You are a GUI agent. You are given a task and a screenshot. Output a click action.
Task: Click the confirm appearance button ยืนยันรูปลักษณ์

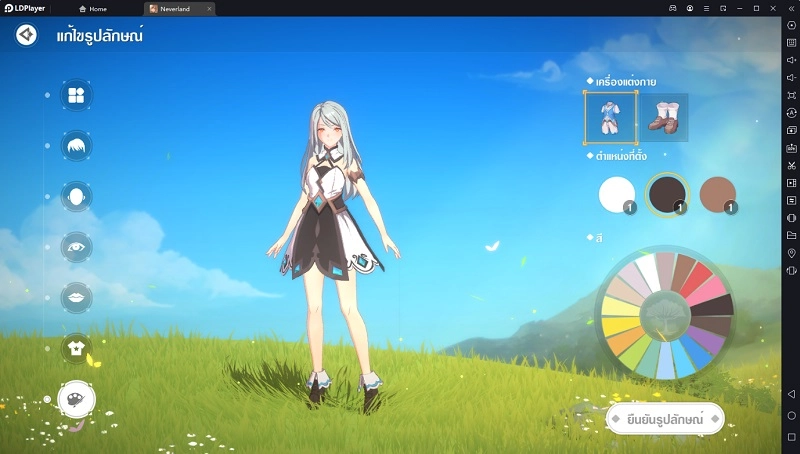tap(665, 419)
